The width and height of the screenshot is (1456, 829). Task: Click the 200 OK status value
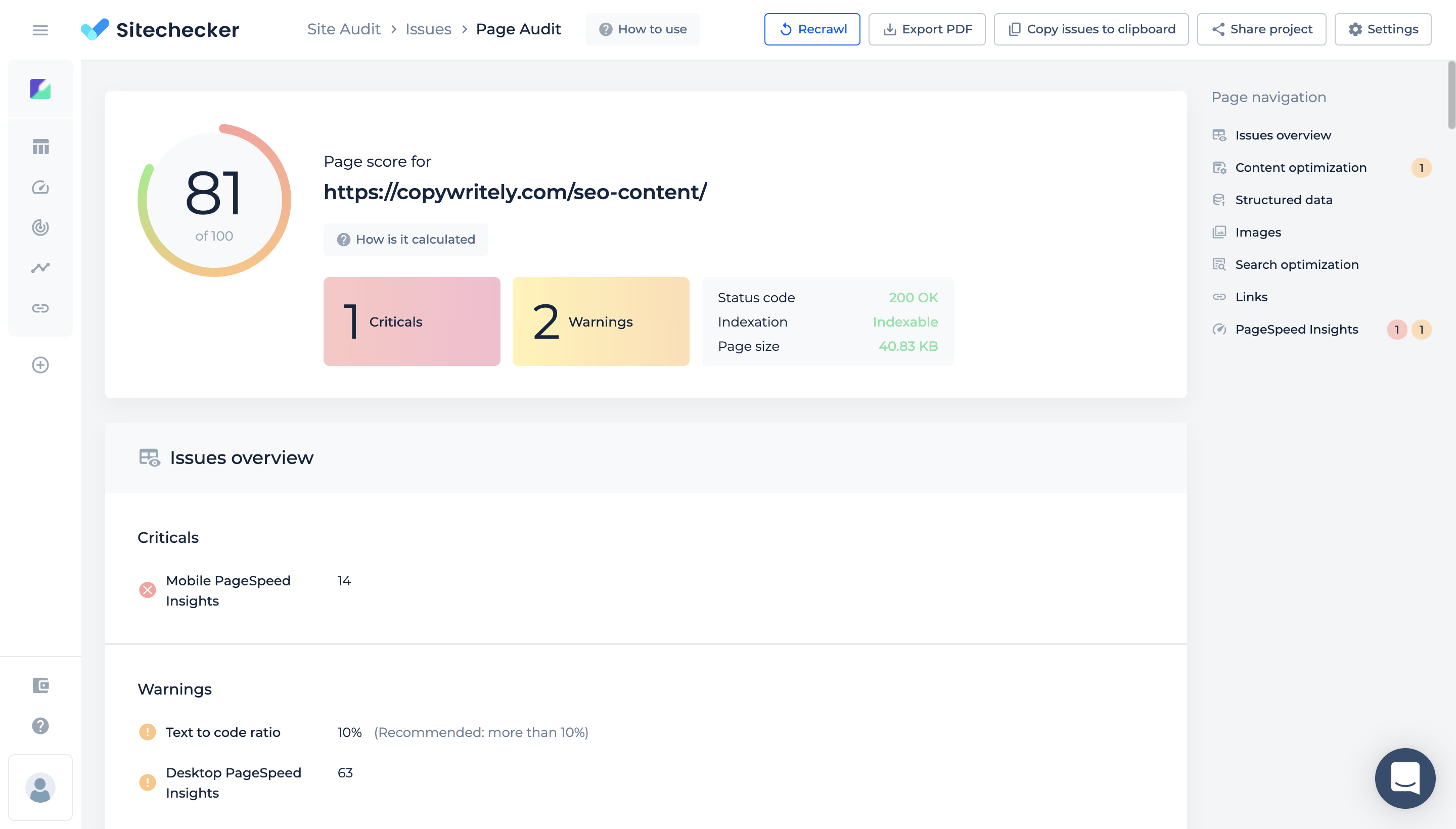[x=913, y=298]
